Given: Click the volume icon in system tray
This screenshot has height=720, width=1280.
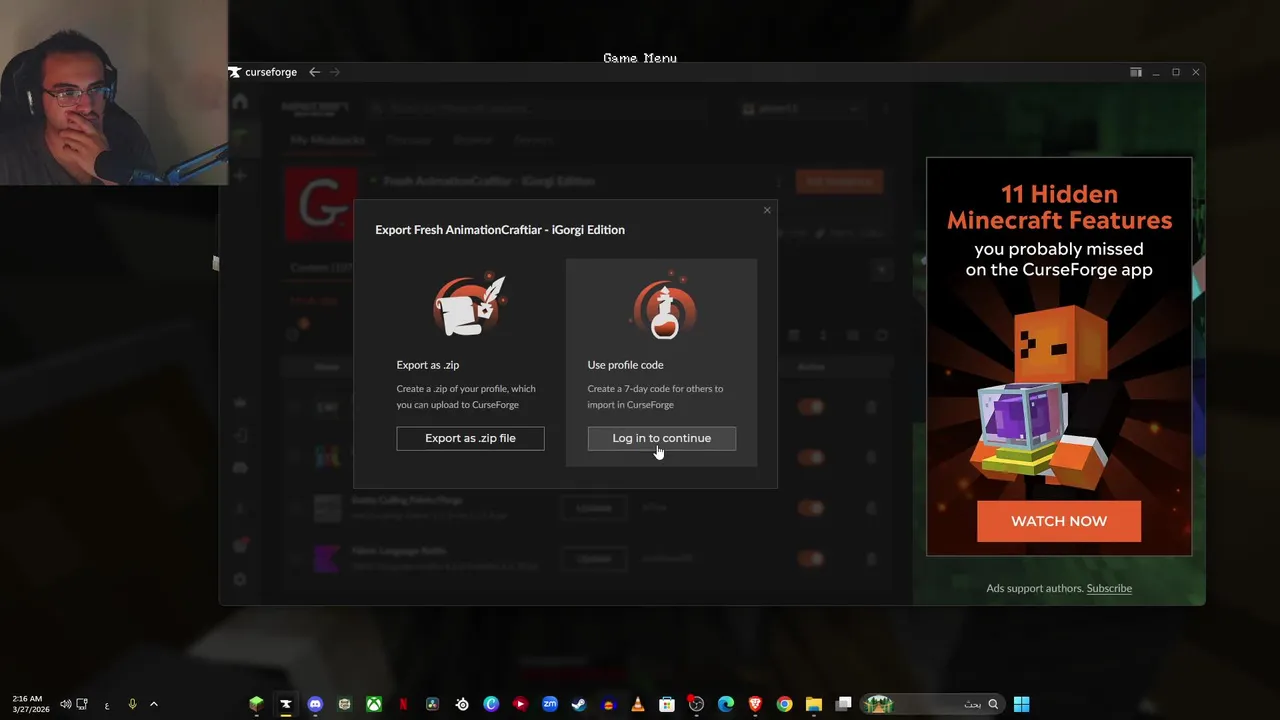Looking at the screenshot, I should [x=65, y=704].
